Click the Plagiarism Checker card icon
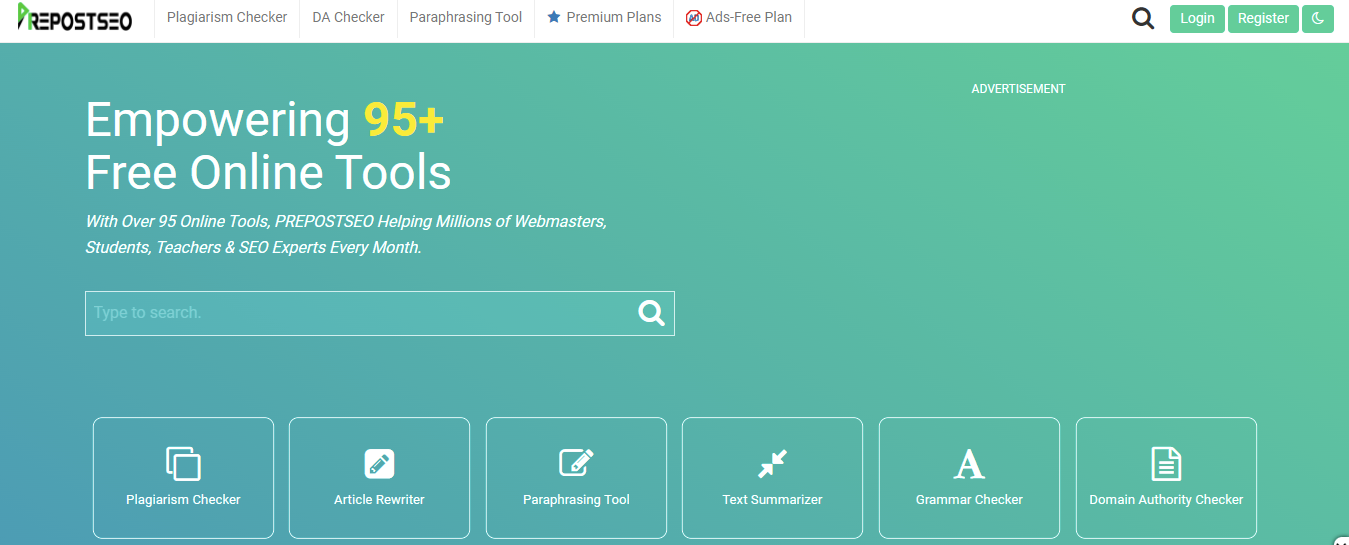This screenshot has width=1349, height=545. click(183, 464)
